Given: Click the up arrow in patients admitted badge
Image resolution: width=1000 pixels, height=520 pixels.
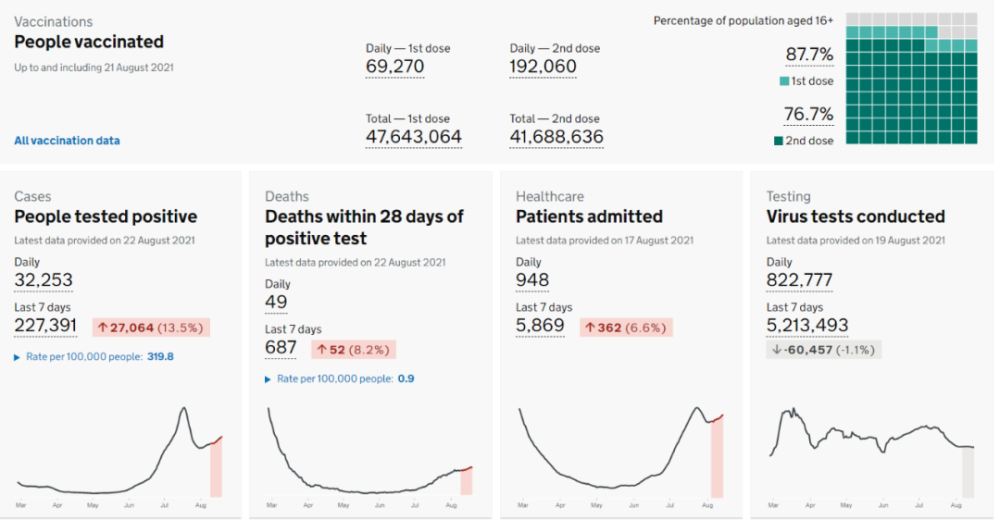Looking at the screenshot, I should pyautogui.click(x=590, y=328).
